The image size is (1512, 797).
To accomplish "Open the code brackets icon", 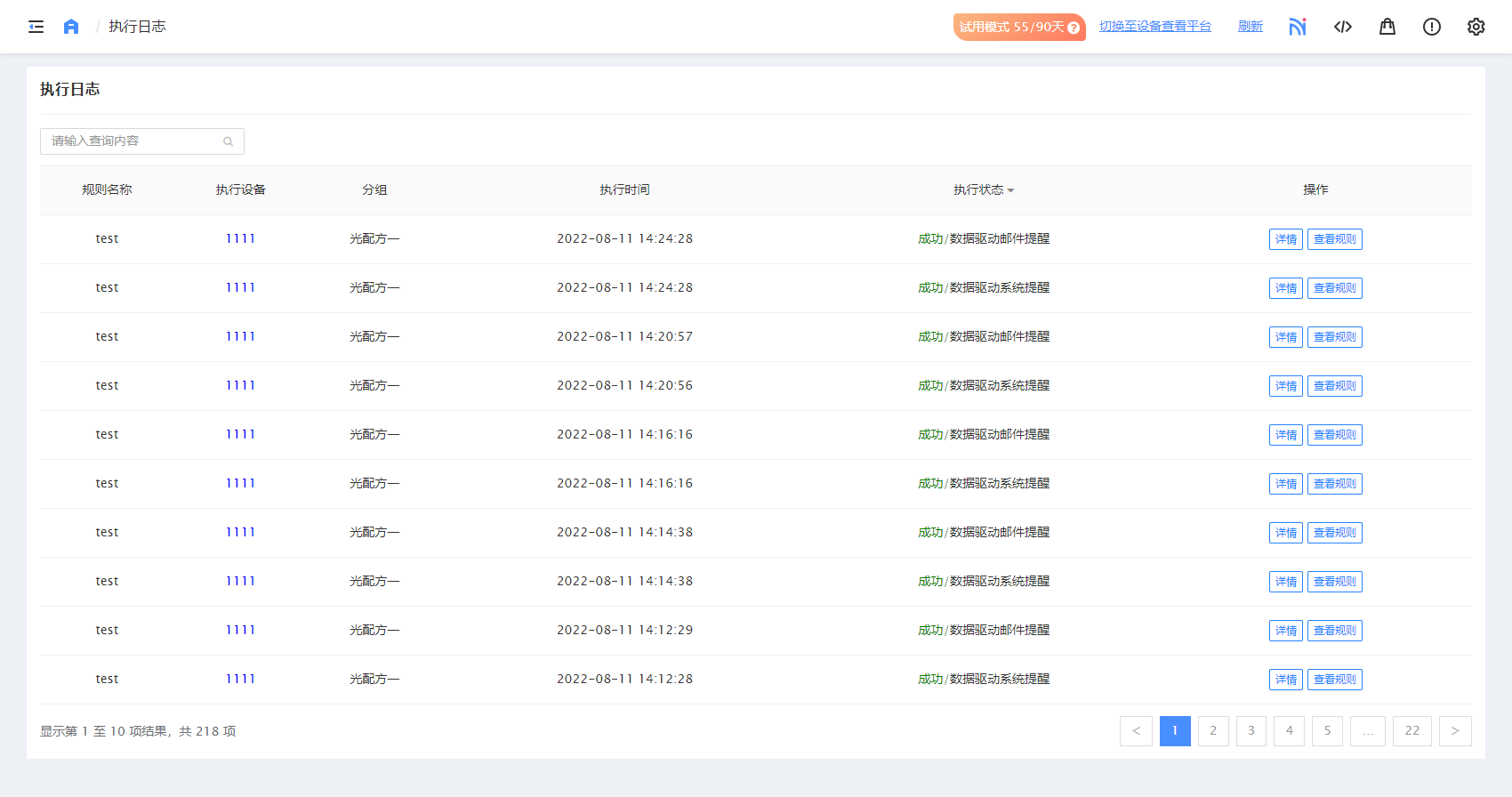I will pyautogui.click(x=1343, y=27).
